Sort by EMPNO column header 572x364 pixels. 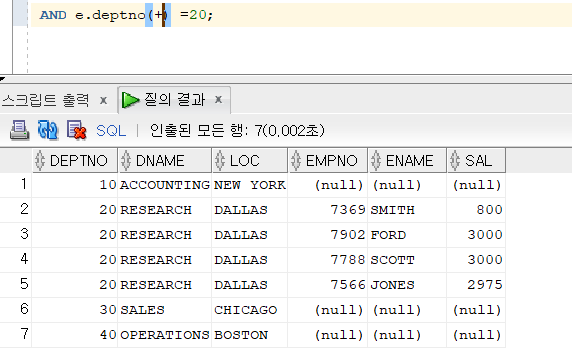[328, 160]
